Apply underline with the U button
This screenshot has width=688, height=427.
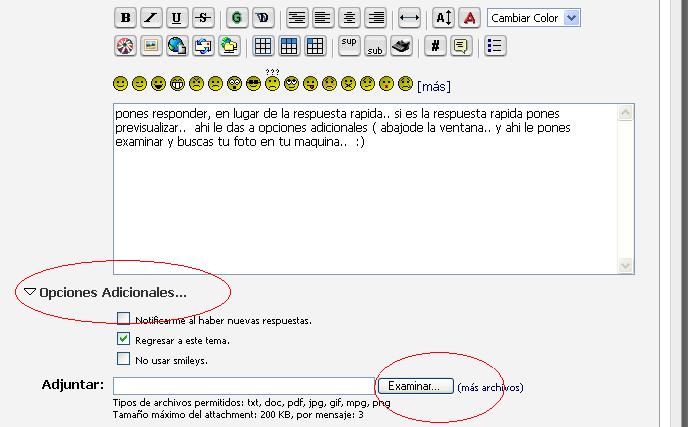click(176, 18)
